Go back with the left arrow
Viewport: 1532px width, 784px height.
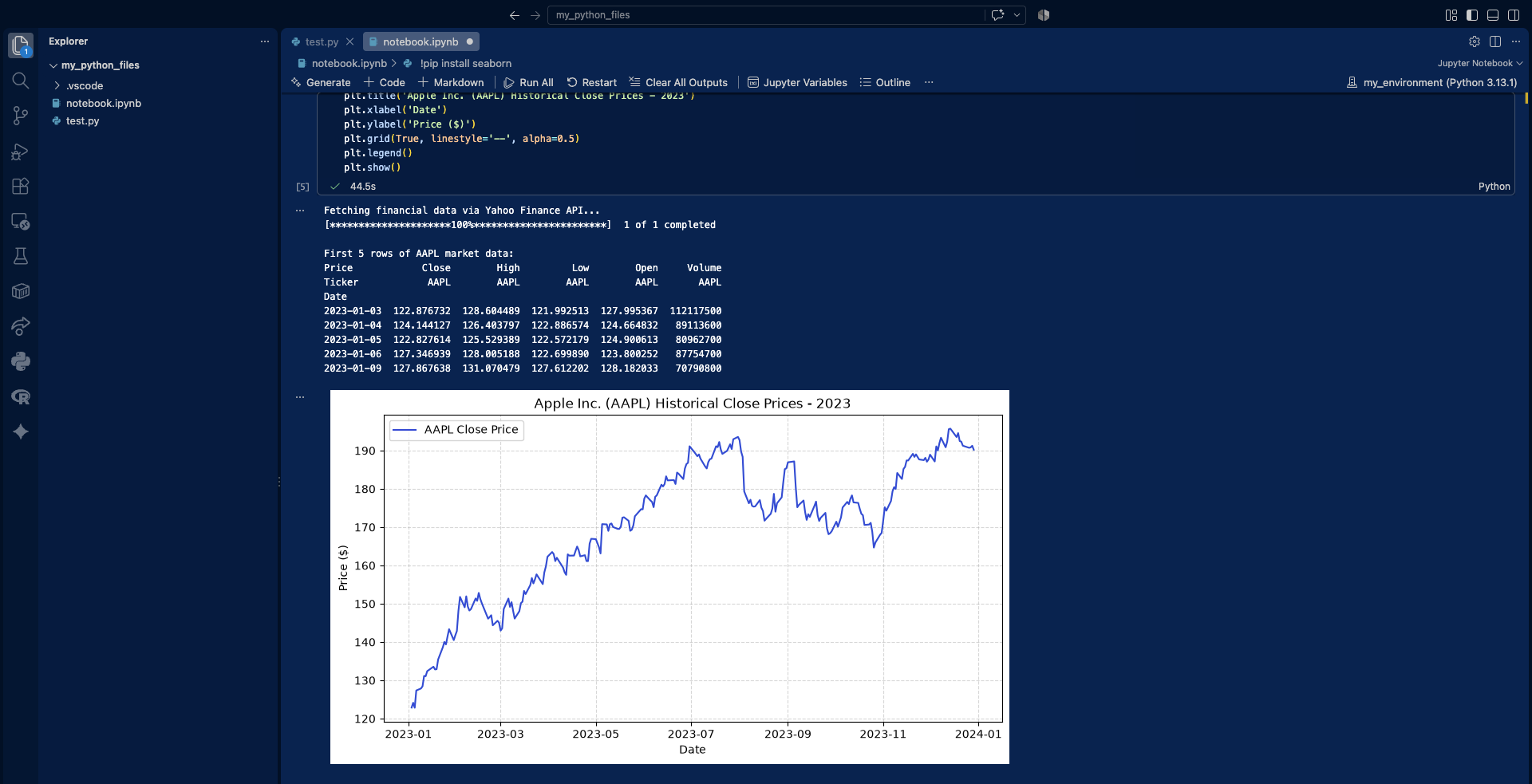pos(515,15)
